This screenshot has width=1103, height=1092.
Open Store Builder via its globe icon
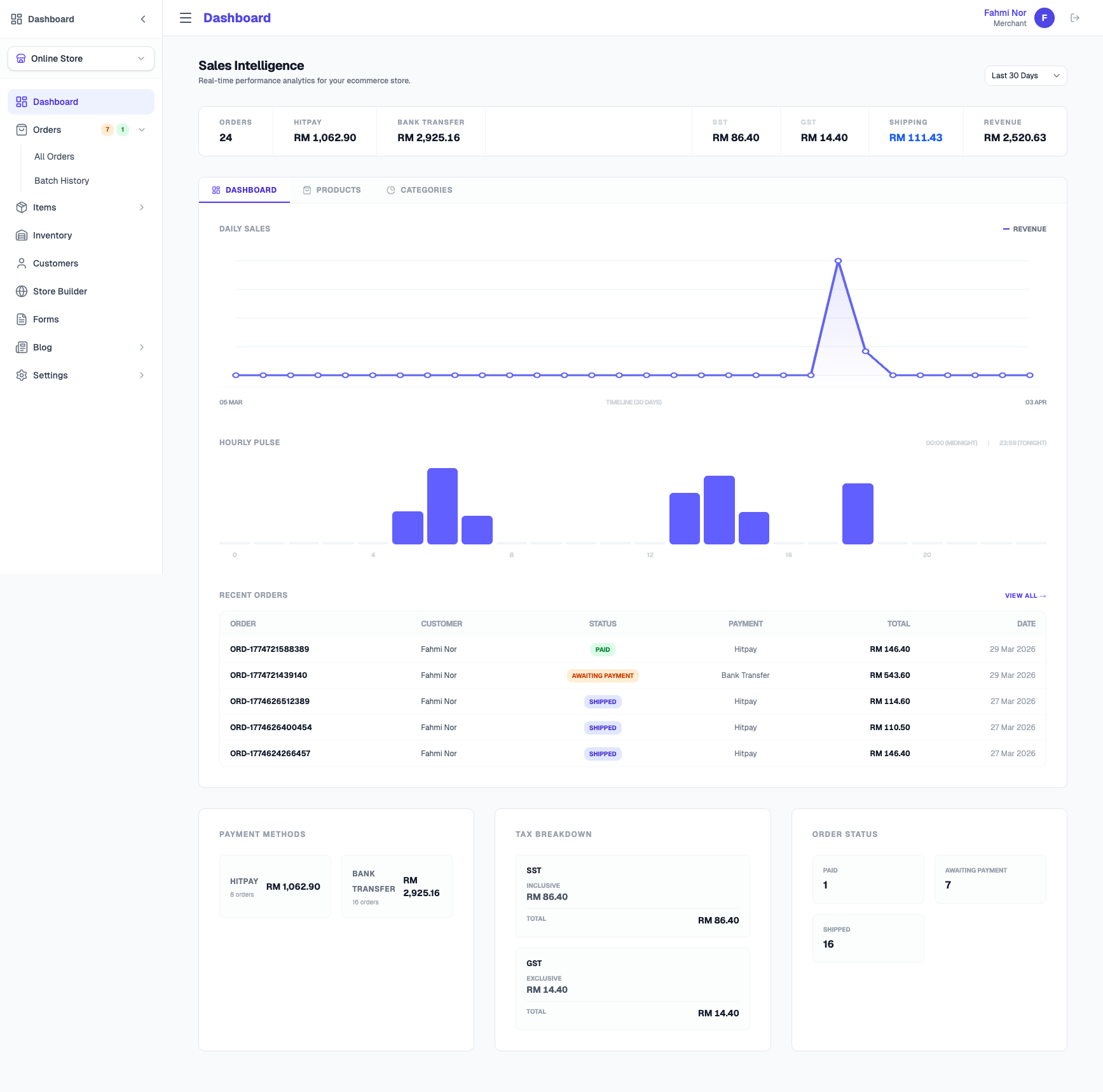point(21,291)
